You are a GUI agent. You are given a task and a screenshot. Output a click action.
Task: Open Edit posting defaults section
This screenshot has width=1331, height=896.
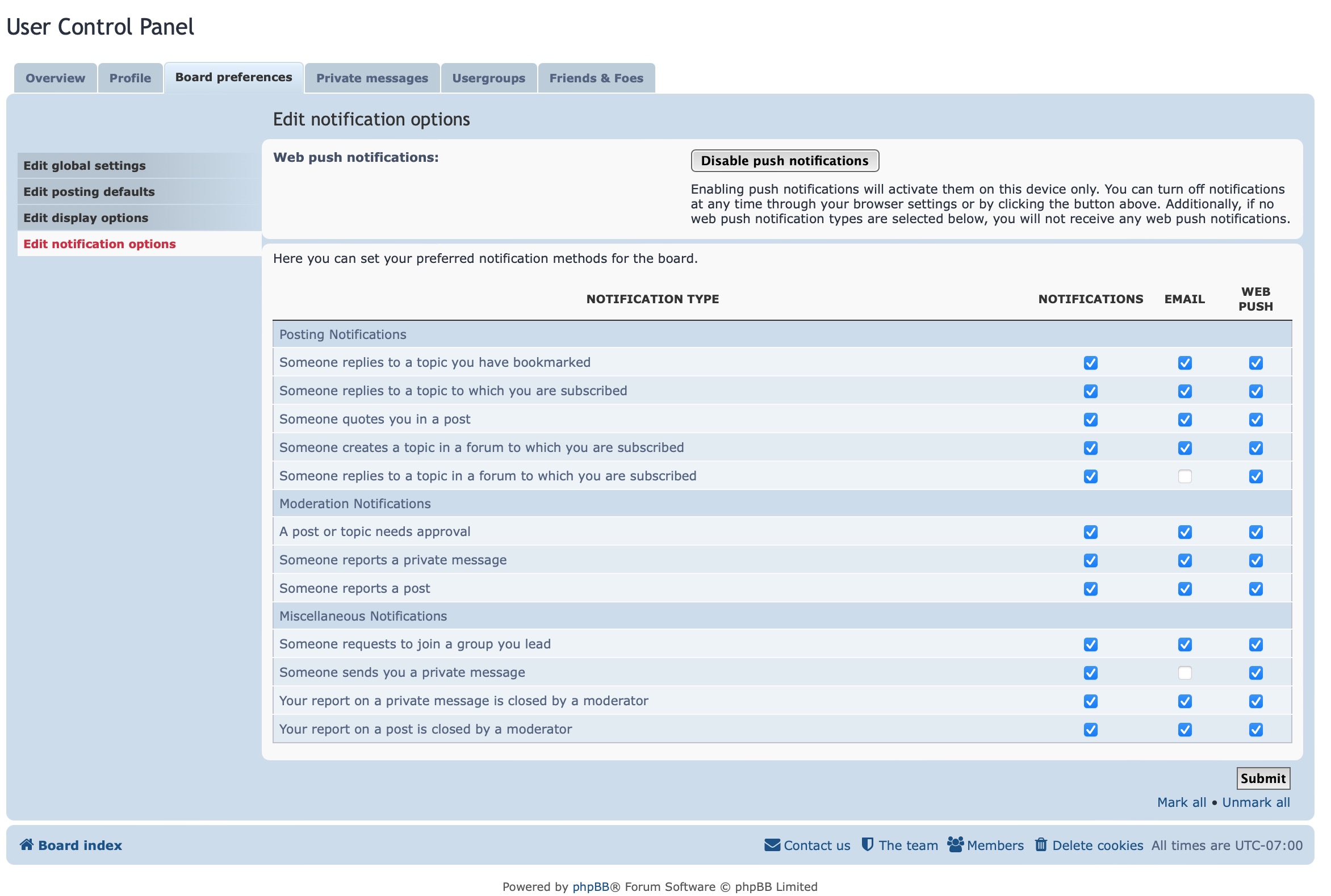[89, 191]
